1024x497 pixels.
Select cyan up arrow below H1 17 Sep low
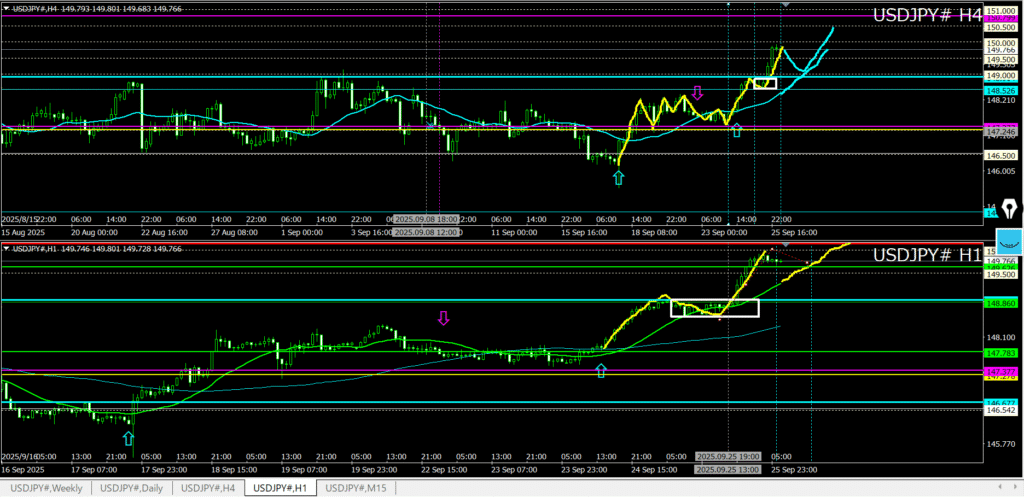(x=128, y=438)
